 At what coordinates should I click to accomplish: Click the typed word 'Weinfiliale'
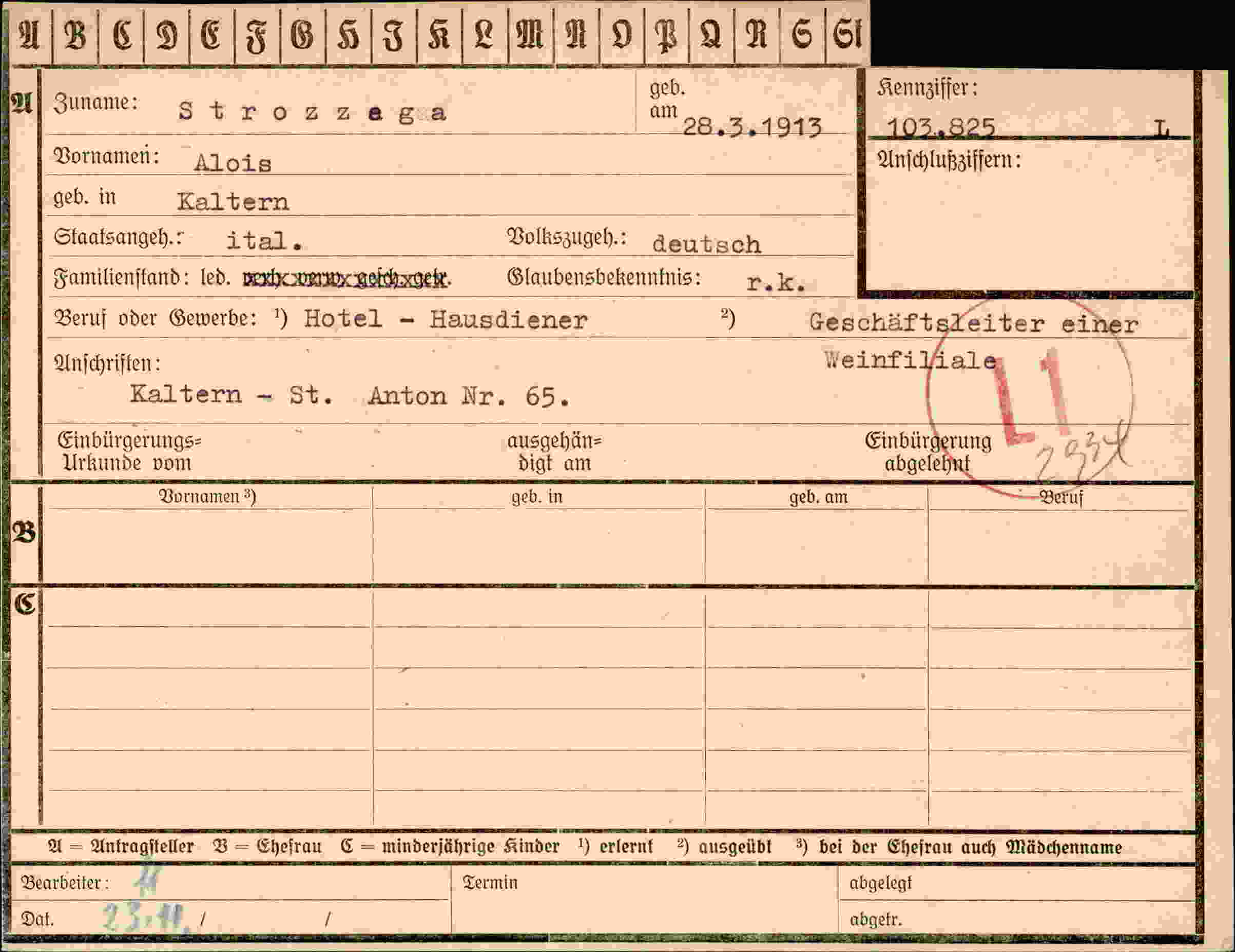pos(910,360)
